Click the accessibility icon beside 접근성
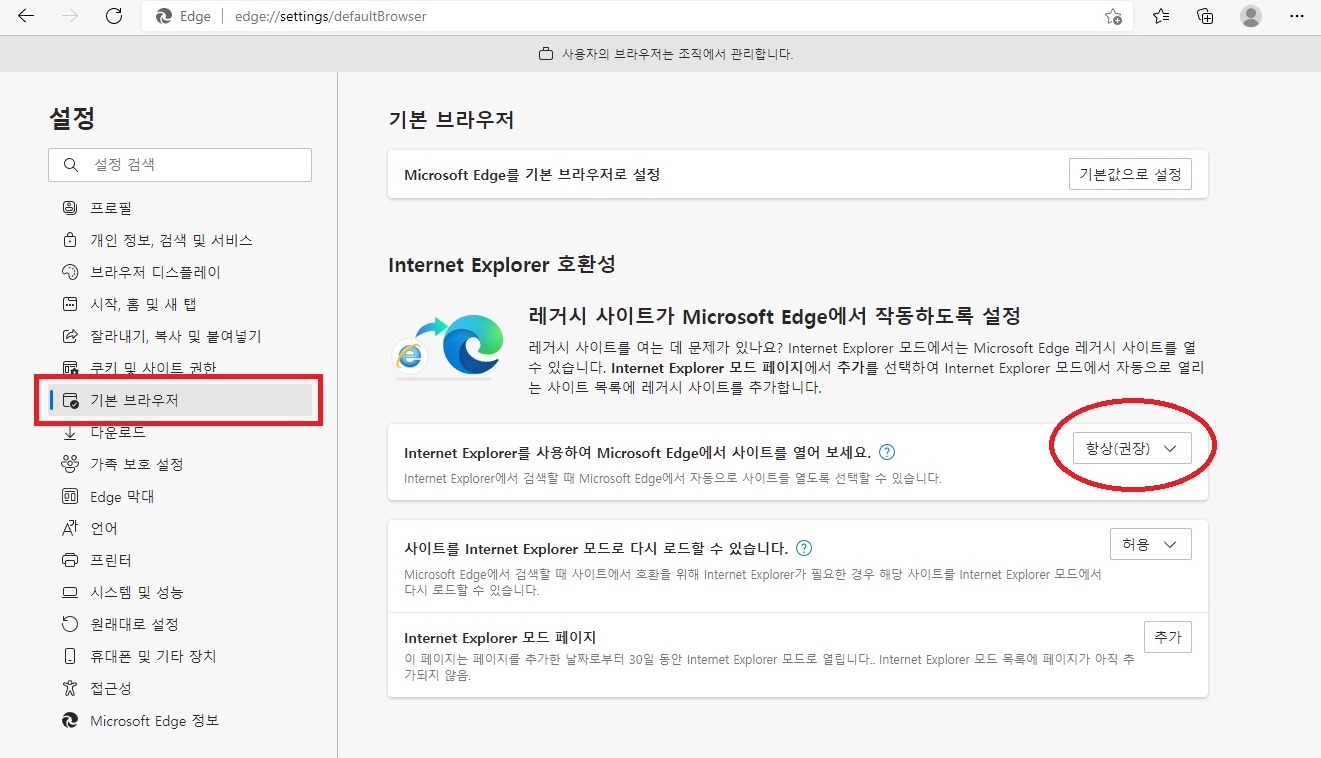 click(x=70, y=688)
